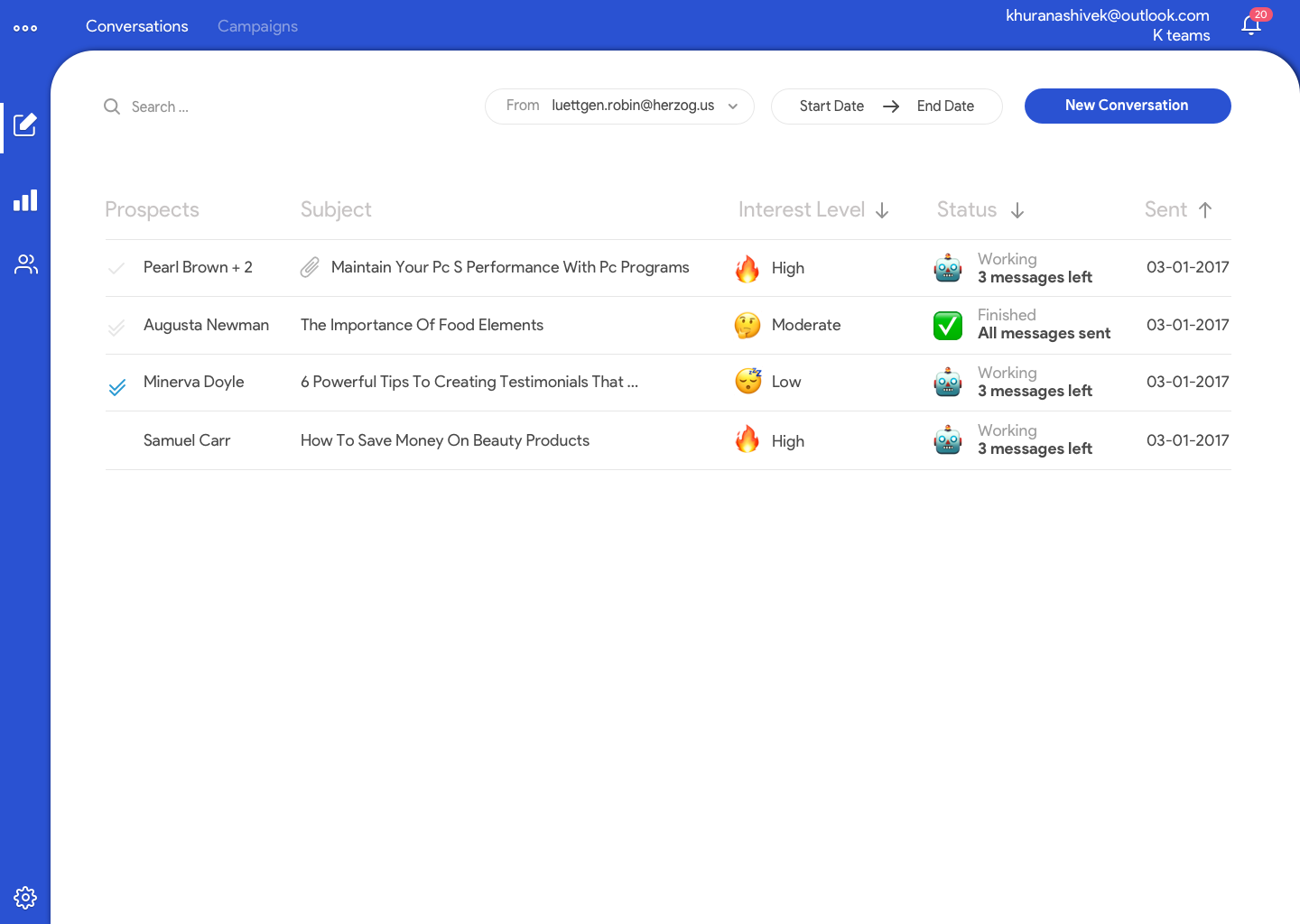Click the compose conversations sidebar icon
Viewport: 1300px width, 924px height.
[x=25, y=125]
